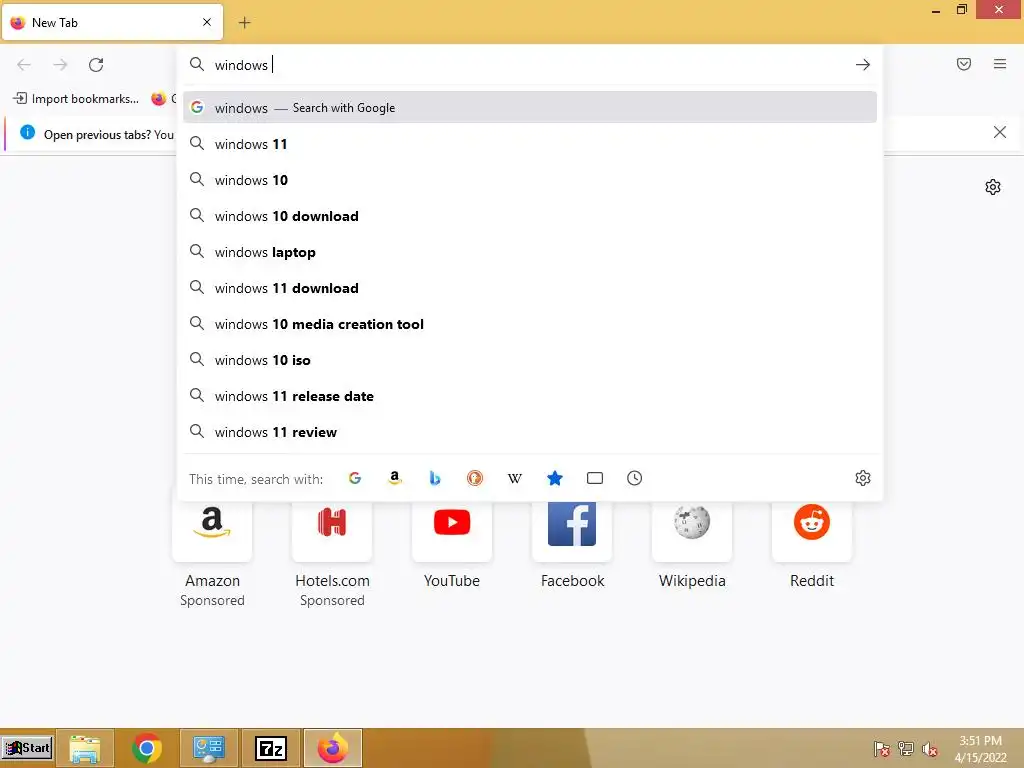Viewport: 1024px width, 768px height.
Task: Open new tab page personalize gear
Action: click(x=993, y=187)
